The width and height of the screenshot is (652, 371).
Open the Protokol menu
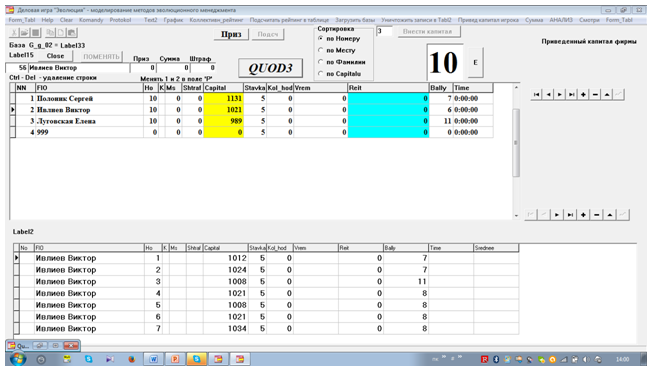[120, 20]
